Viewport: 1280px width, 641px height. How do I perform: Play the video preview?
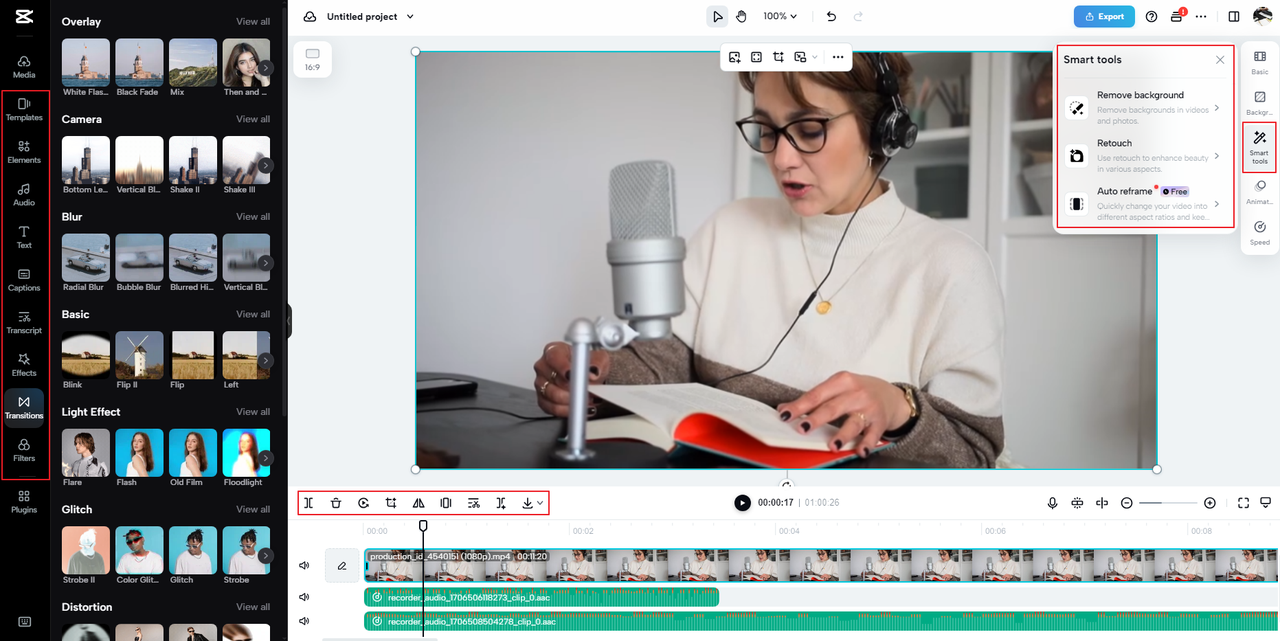(x=742, y=503)
